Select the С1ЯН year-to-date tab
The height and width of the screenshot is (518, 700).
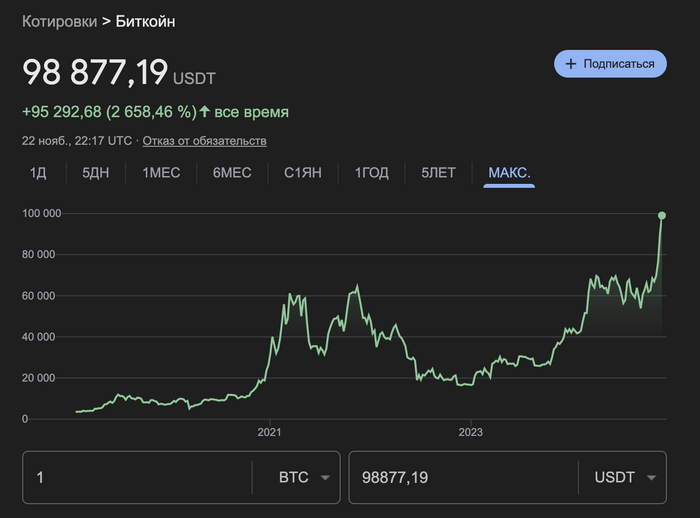pyautogui.click(x=303, y=173)
